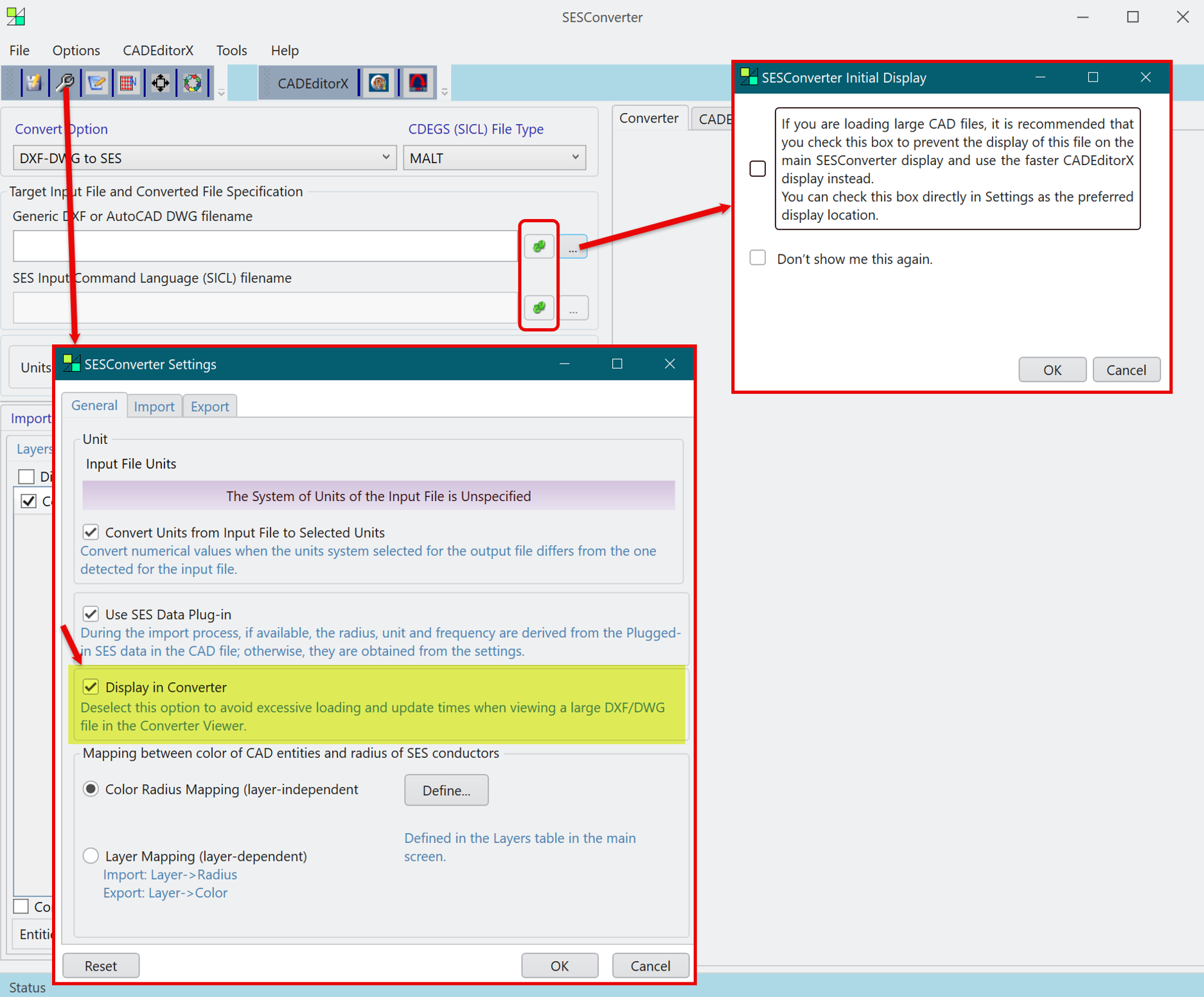
Task: Switch to Export tab in Settings
Action: [x=209, y=406]
